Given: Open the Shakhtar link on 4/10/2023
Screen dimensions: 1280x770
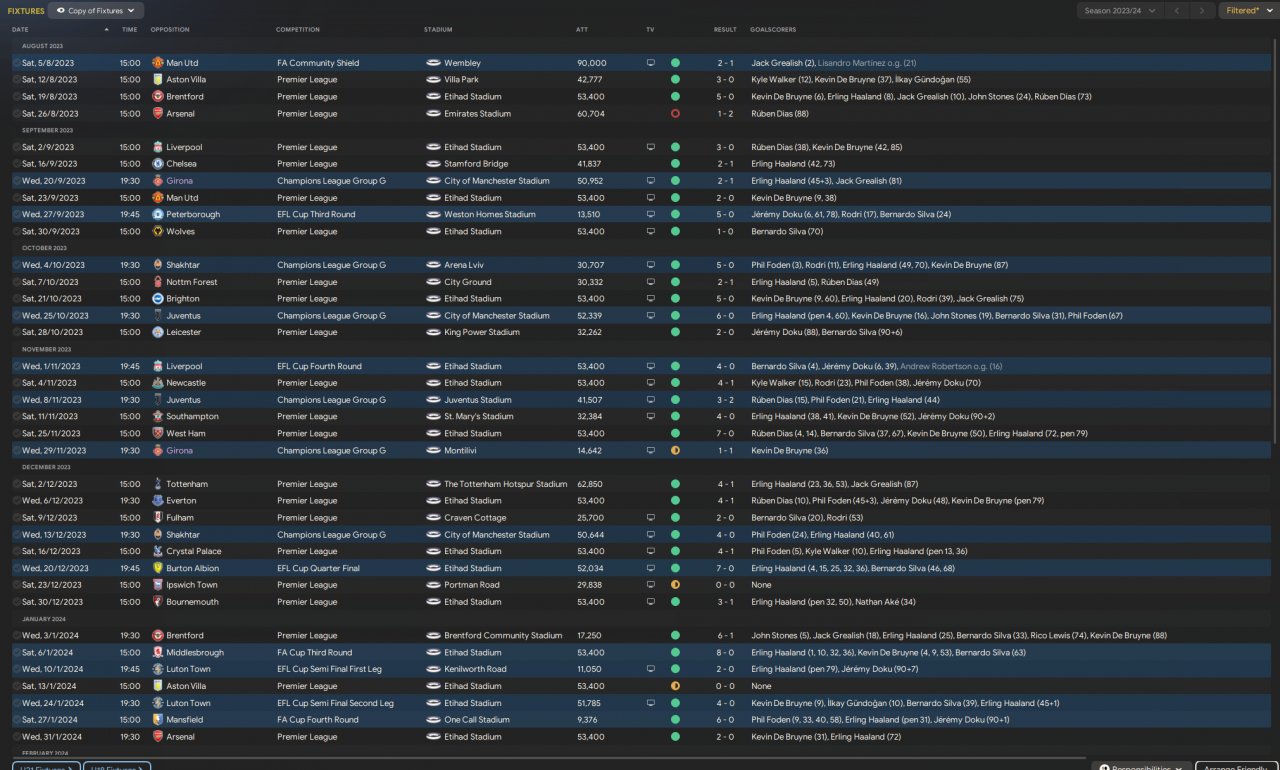Looking at the screenshot, I should coord(183,265).
